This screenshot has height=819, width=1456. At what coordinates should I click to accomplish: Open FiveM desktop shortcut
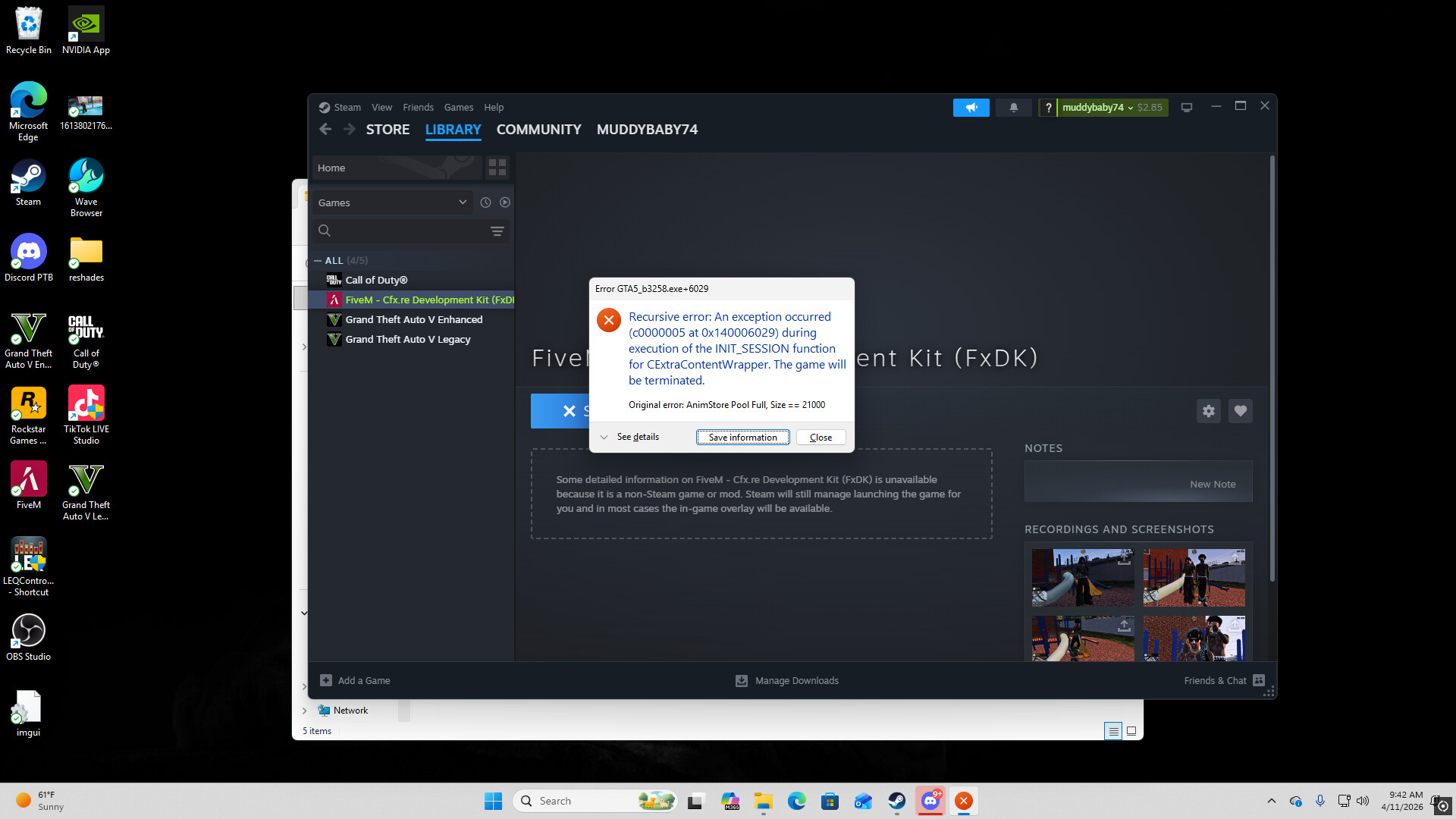click(x=29, y=485)
